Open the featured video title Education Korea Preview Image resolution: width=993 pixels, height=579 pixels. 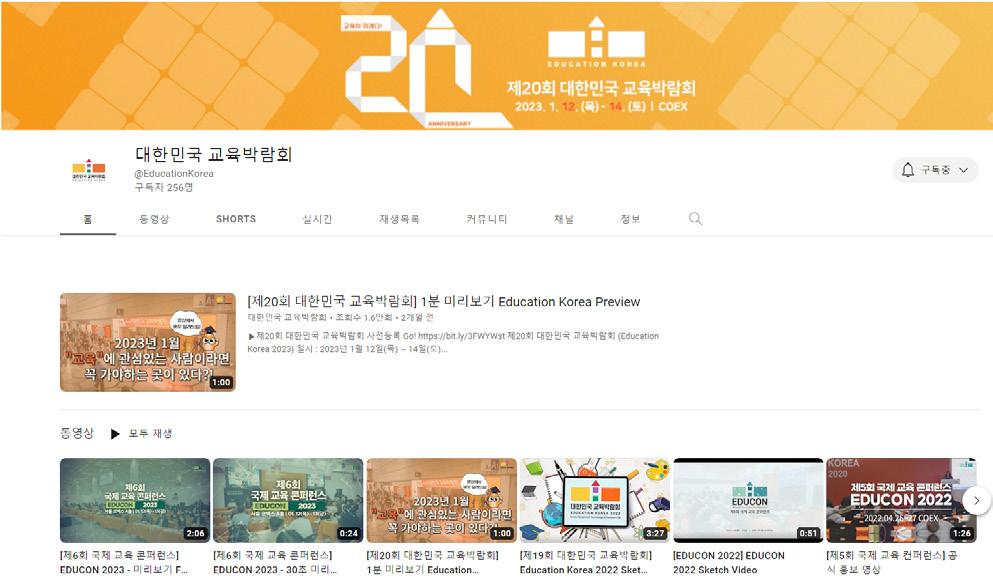(443, 302)
